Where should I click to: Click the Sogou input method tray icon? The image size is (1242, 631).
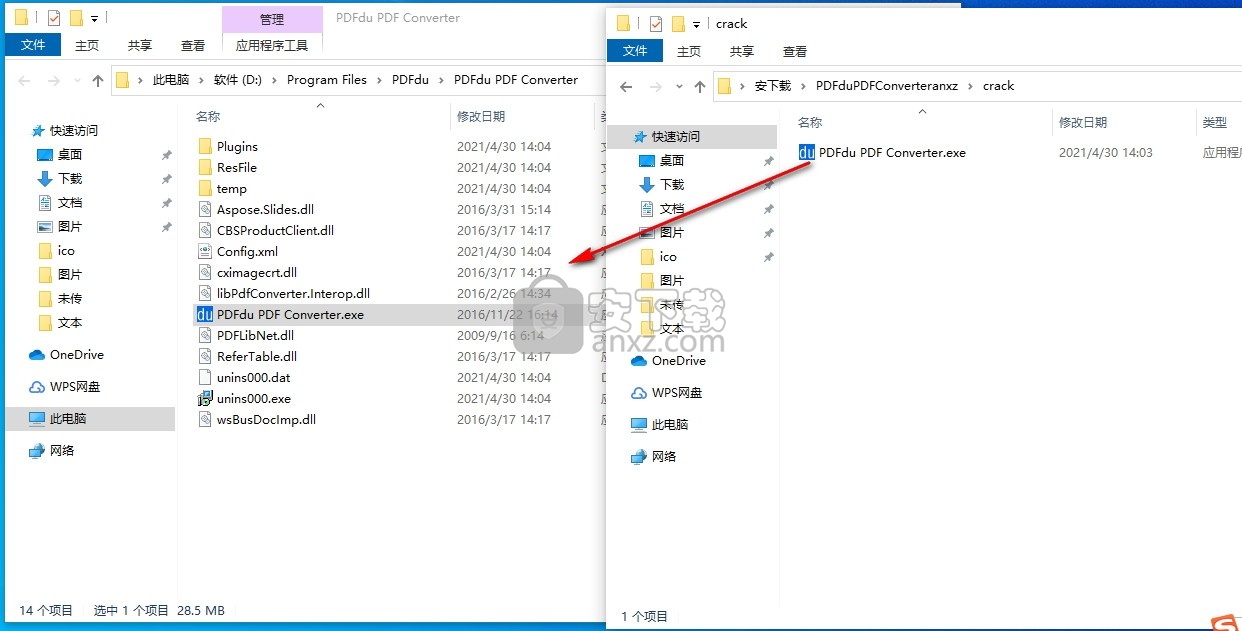click(x=1225, y=622)
